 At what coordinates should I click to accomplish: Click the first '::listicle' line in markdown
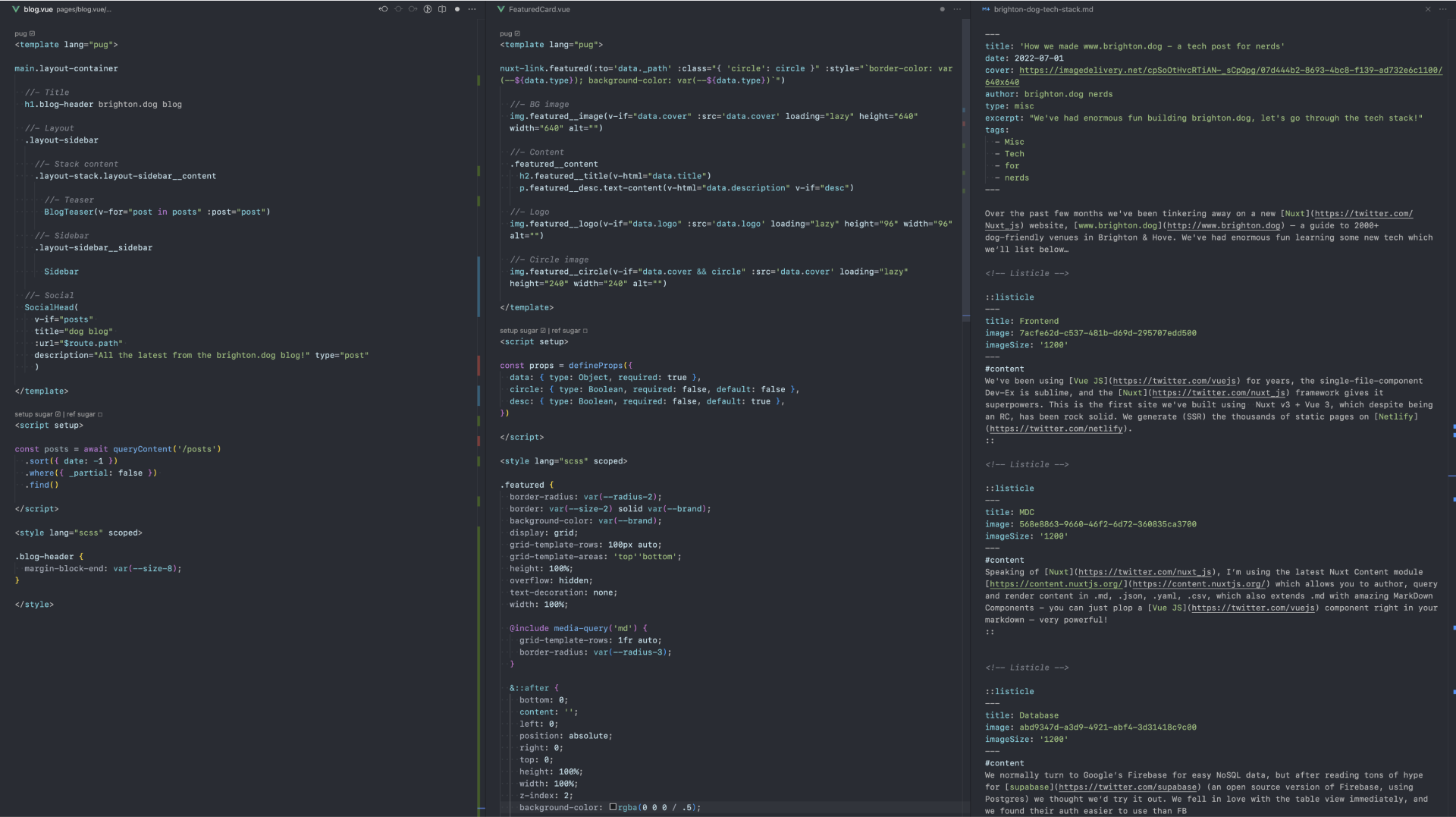tap(1009, 297)
